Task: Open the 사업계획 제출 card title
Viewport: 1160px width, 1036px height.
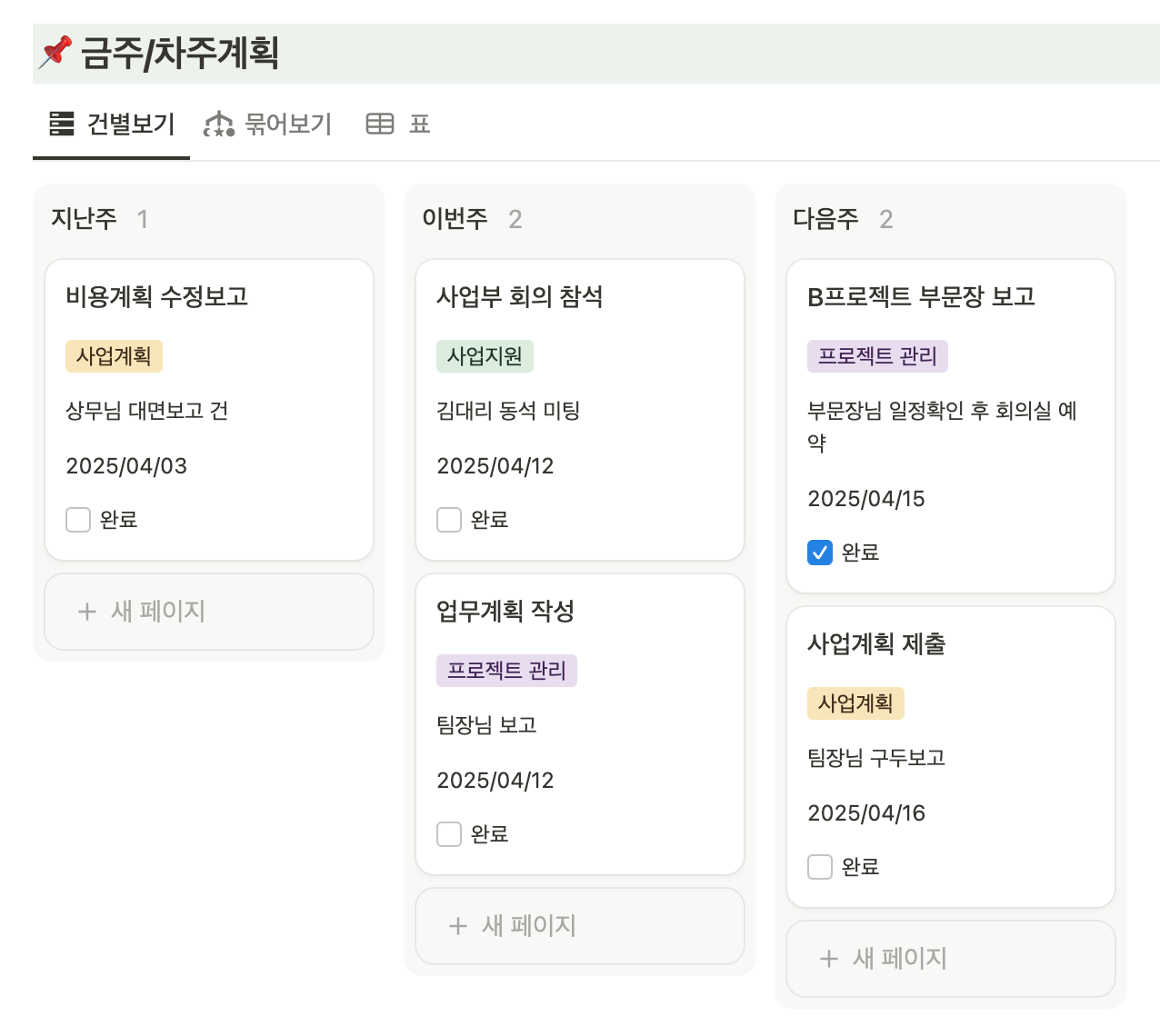Action: (x=876, y=643)
